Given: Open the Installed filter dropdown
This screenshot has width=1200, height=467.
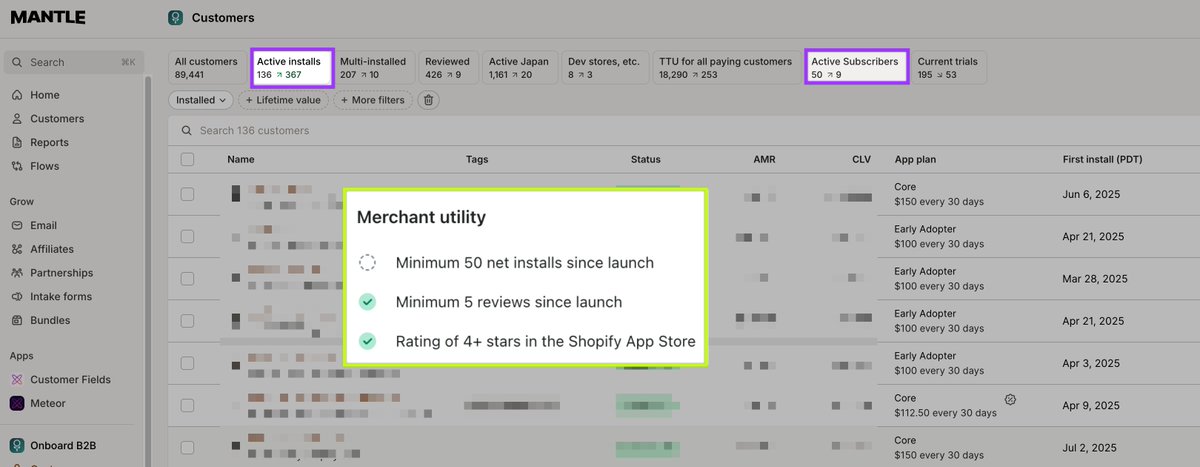Looking at the screenshot, I should click(201, 100).
